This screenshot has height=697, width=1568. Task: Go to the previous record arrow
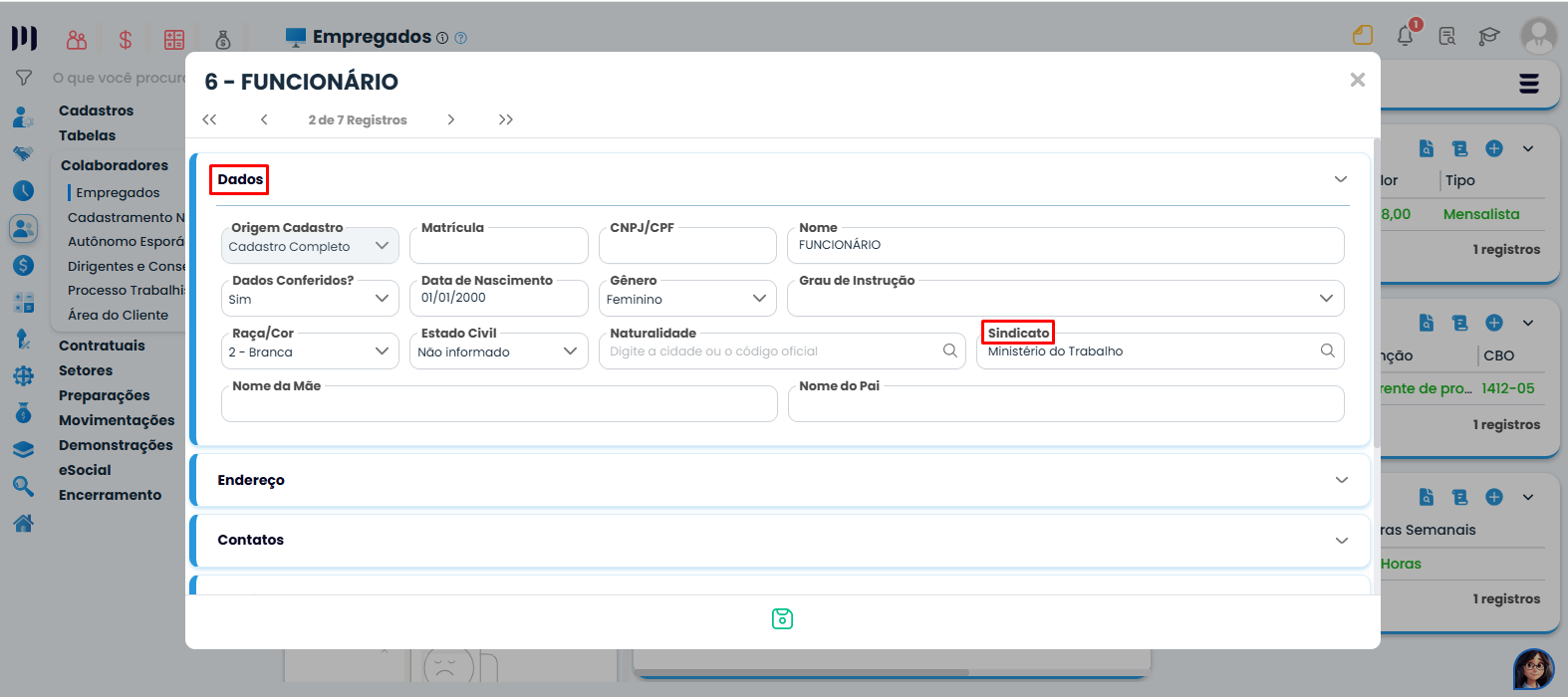point(264,119)
